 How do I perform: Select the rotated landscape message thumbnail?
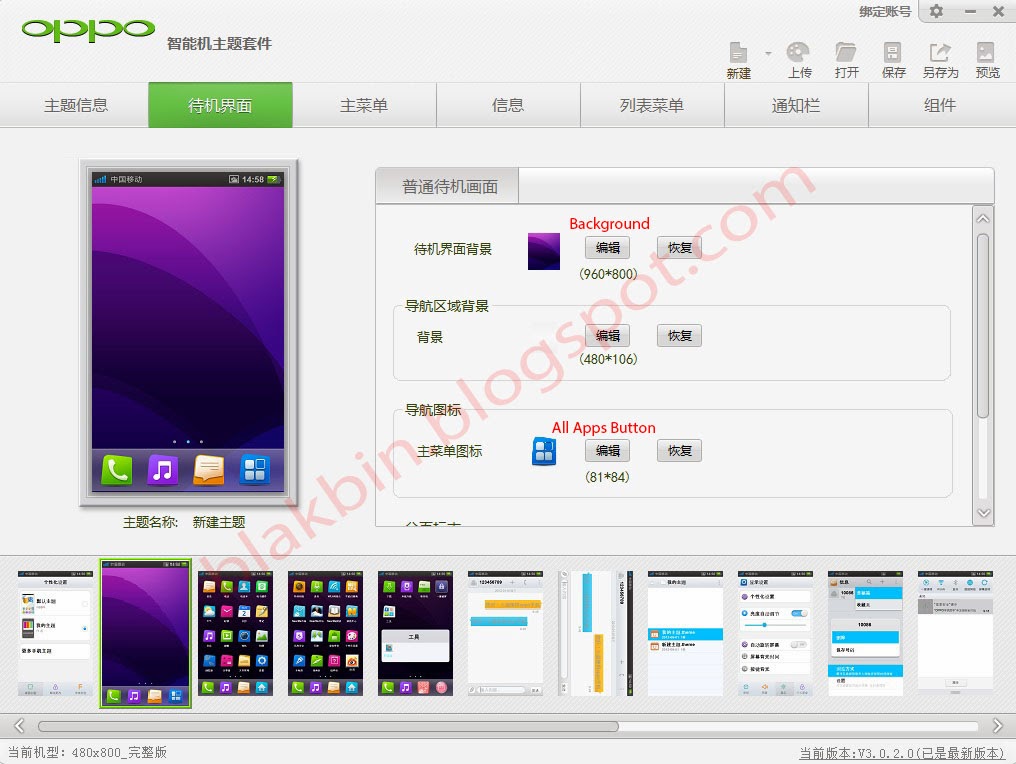[595, 633]
